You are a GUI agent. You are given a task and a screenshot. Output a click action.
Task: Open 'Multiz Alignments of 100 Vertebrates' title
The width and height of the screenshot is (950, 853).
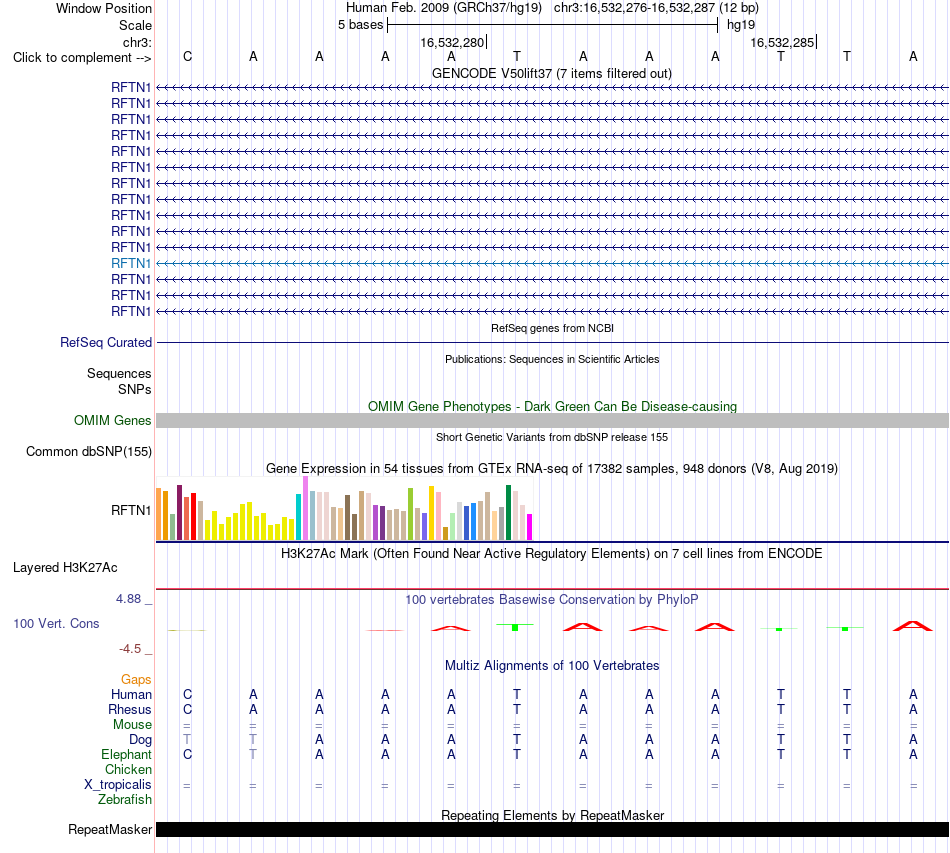click(552, 666)
